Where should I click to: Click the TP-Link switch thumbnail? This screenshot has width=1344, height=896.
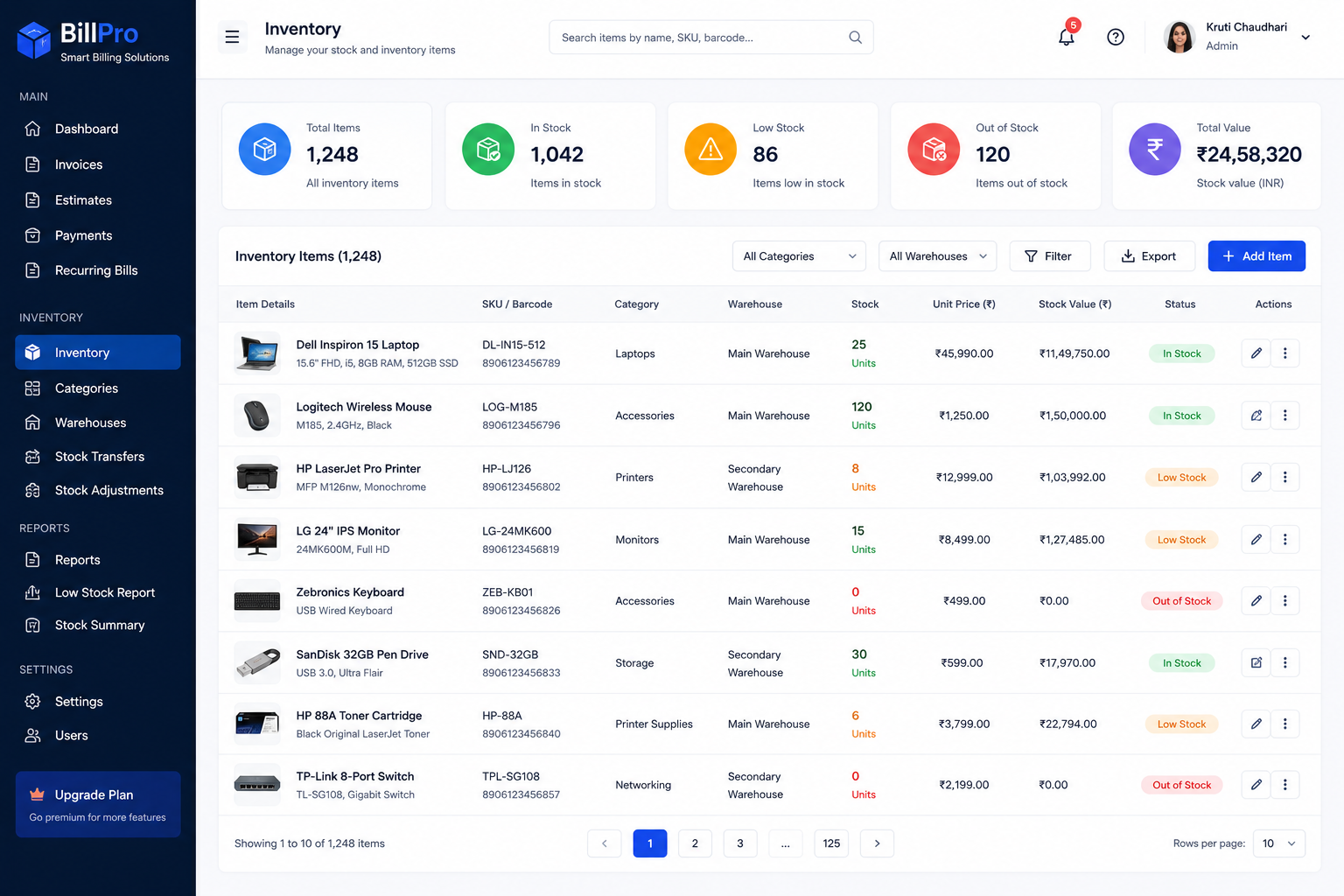click(x=257, y=785)
